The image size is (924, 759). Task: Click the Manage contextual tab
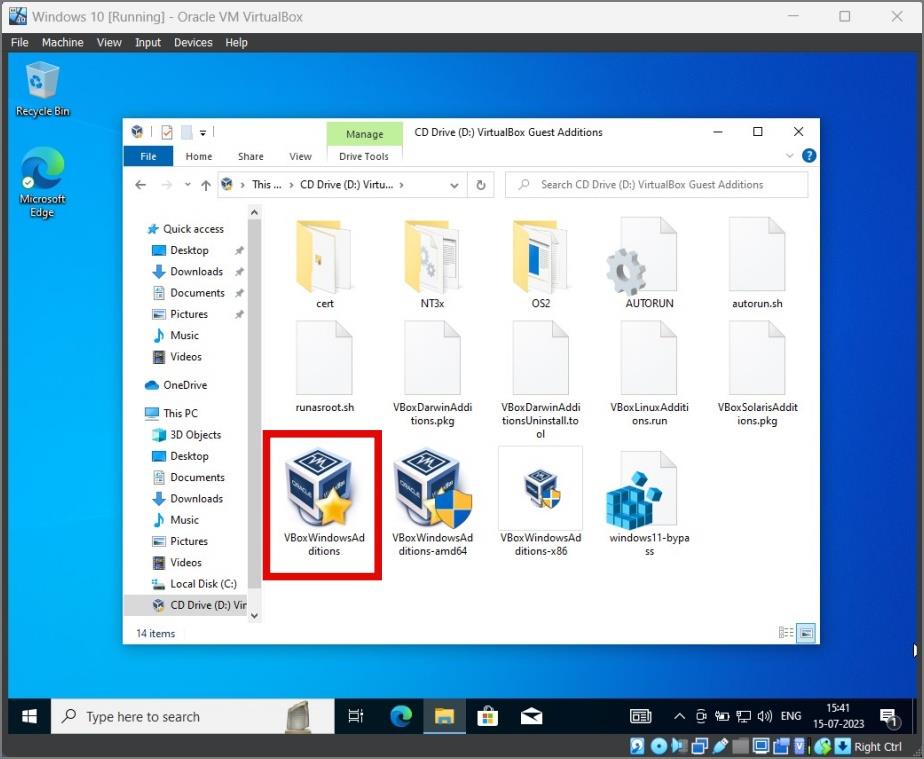tap(365, 134)
